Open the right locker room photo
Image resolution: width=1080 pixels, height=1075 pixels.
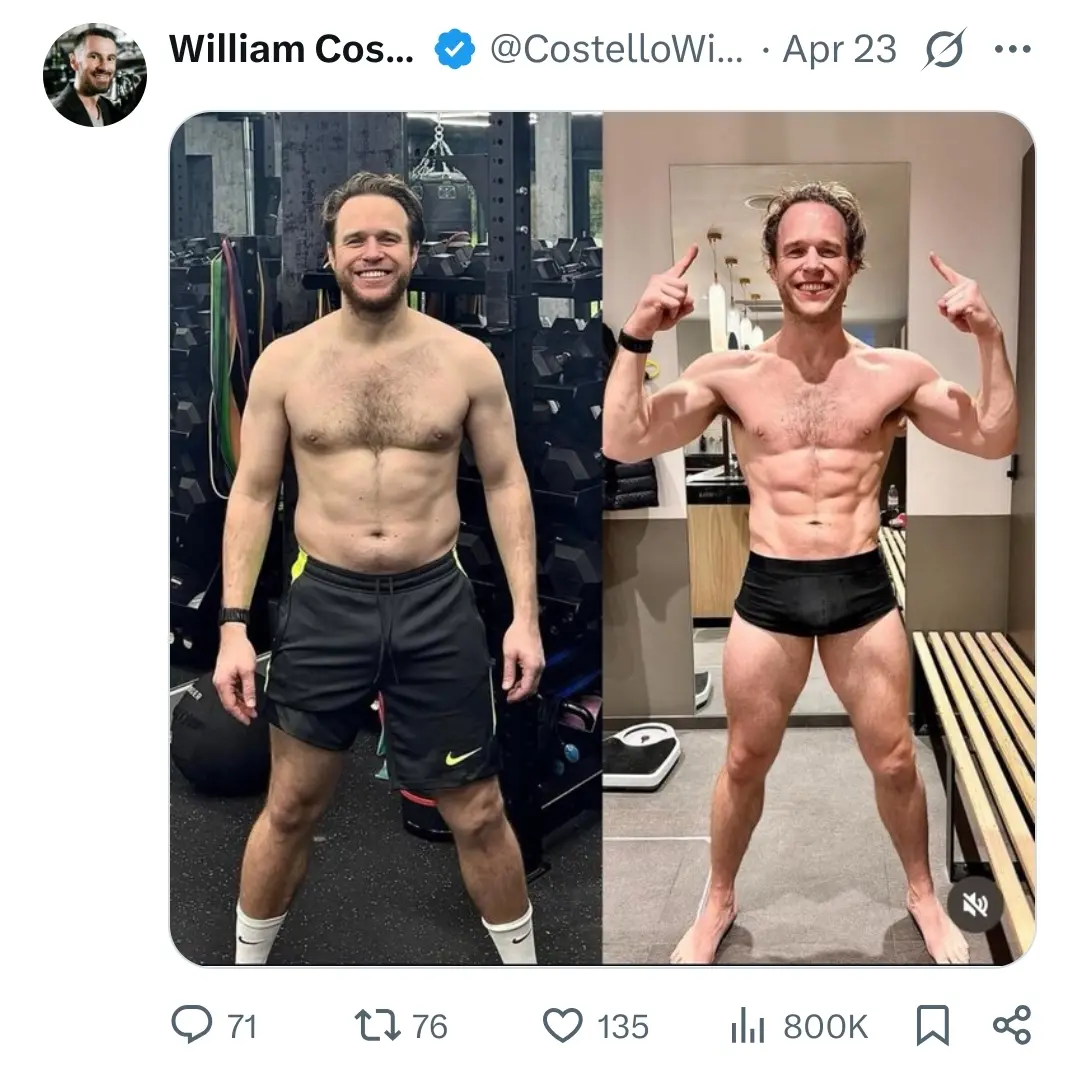(818, 538)
